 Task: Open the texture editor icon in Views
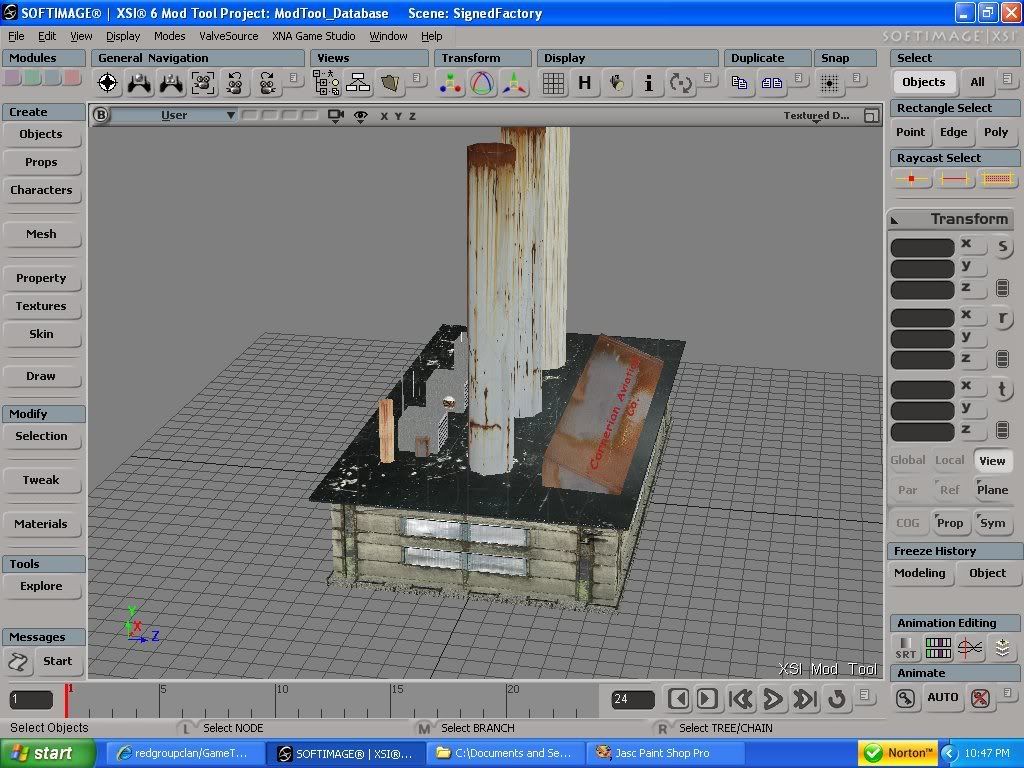click(390, 83)
